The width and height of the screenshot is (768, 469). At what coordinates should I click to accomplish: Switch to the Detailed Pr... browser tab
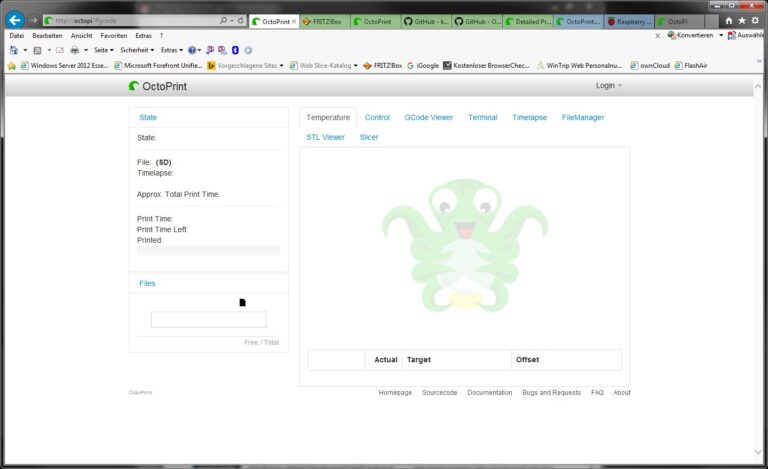pos(528,22)
